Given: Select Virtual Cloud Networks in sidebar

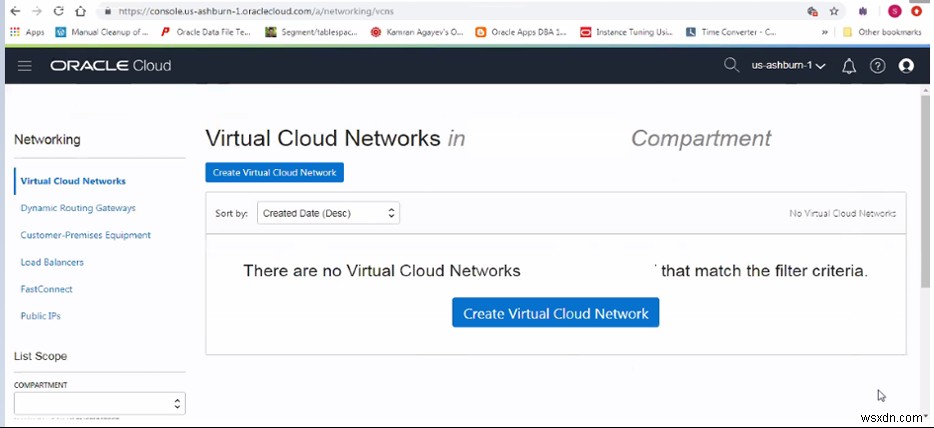Looking at the screenshot, I should click(73, 181).
